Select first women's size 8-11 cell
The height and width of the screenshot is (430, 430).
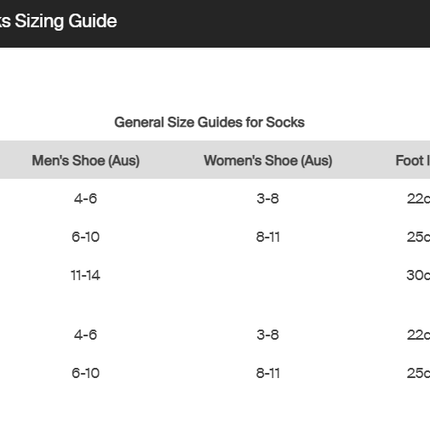[268, 237]
